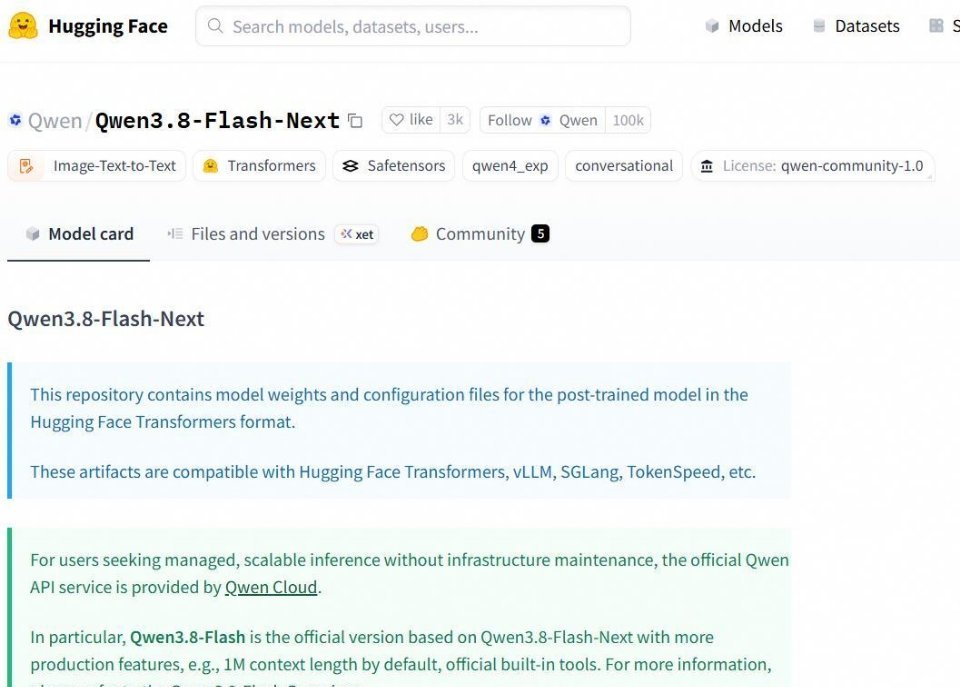Click the Qwen3.8-Flash-Next model card heading
960x687 pixels.
pos(106,319)
